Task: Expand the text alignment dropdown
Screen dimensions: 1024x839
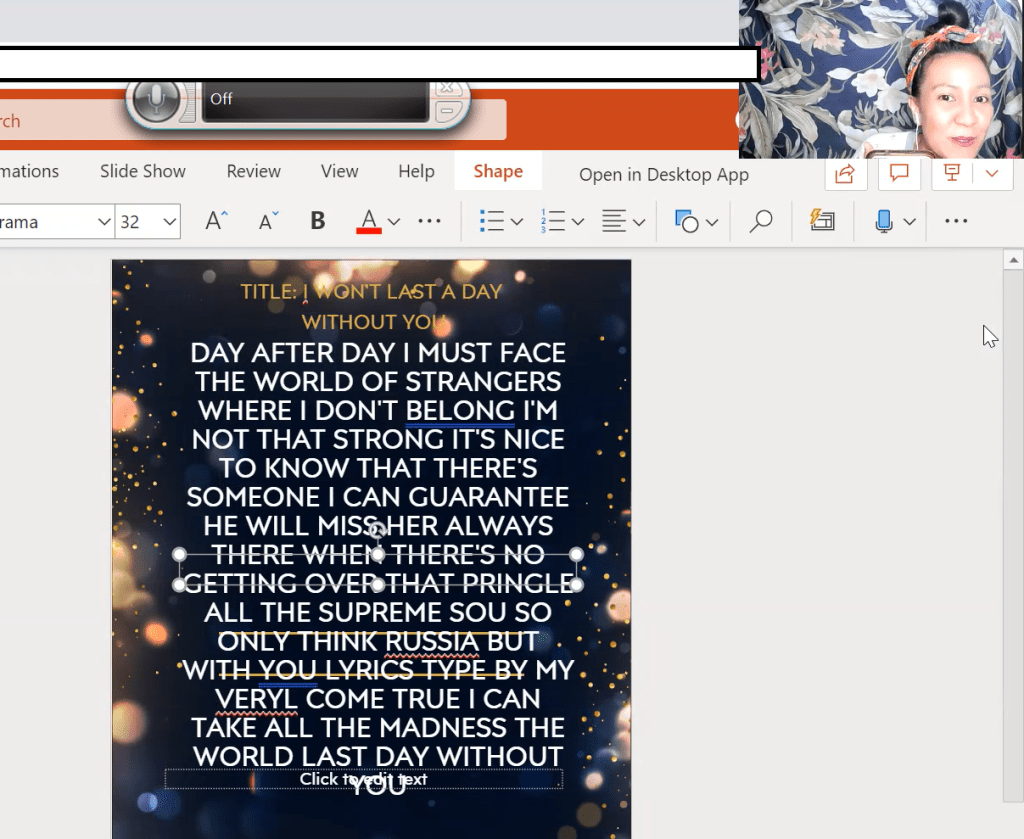Action: point(639,222)
